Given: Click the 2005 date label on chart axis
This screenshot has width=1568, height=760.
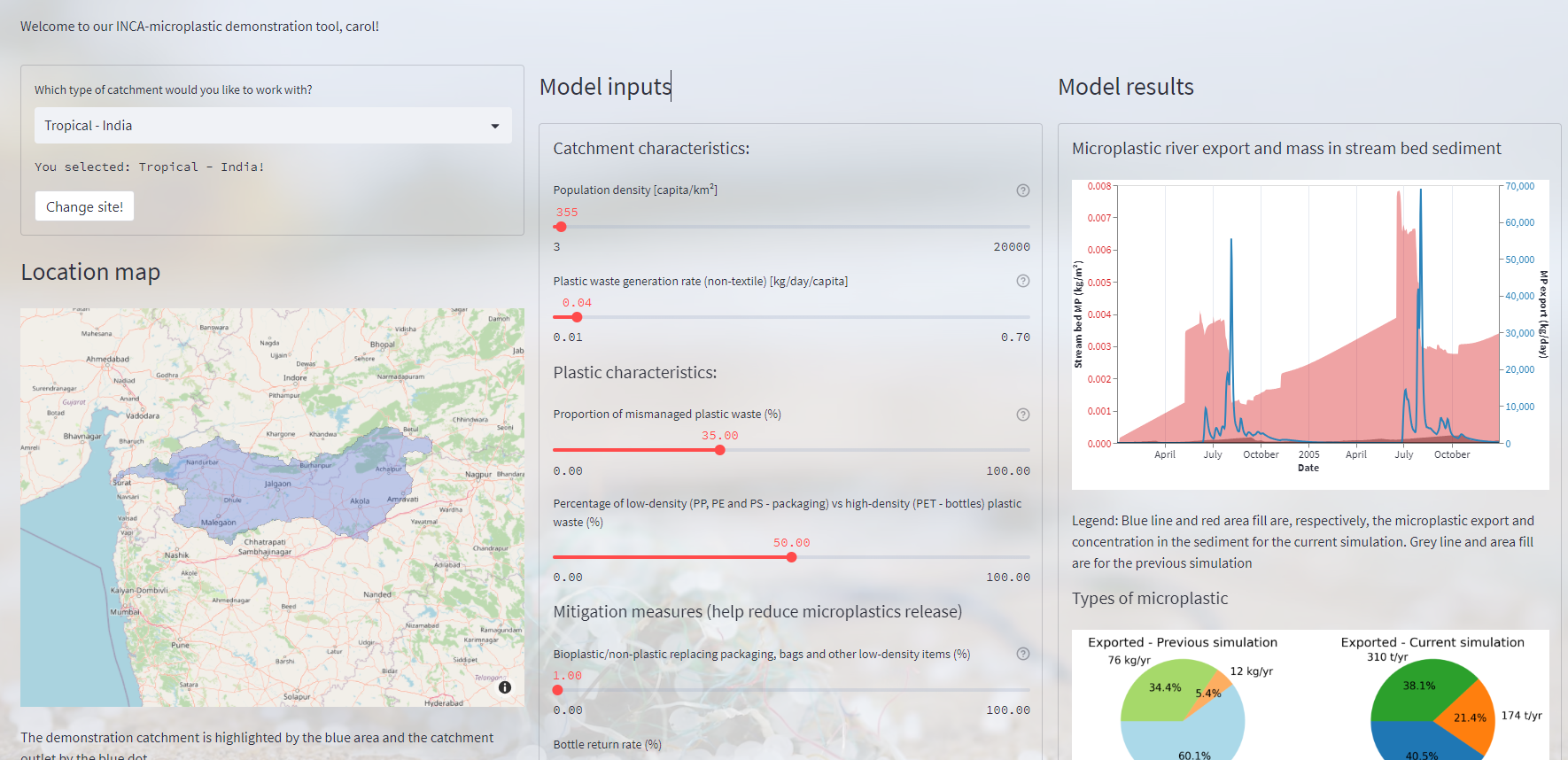Looking at the screenshot, I should 1308,454.
